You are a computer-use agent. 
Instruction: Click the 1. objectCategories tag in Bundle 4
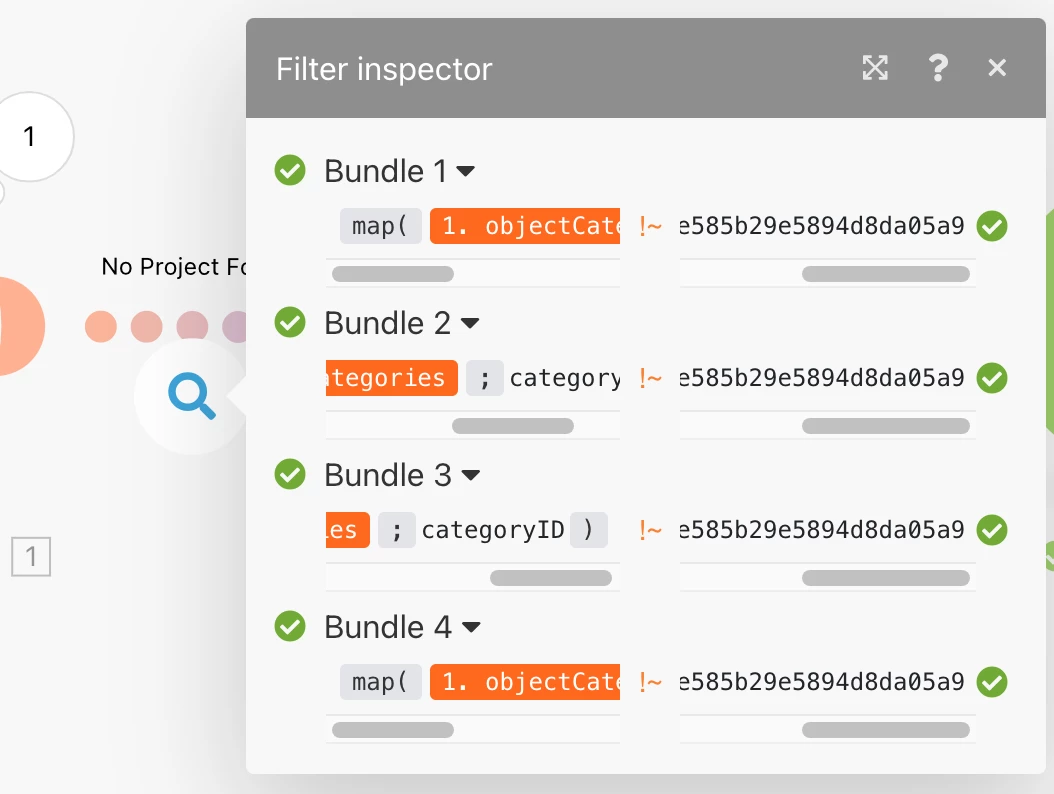pos(527,682)
